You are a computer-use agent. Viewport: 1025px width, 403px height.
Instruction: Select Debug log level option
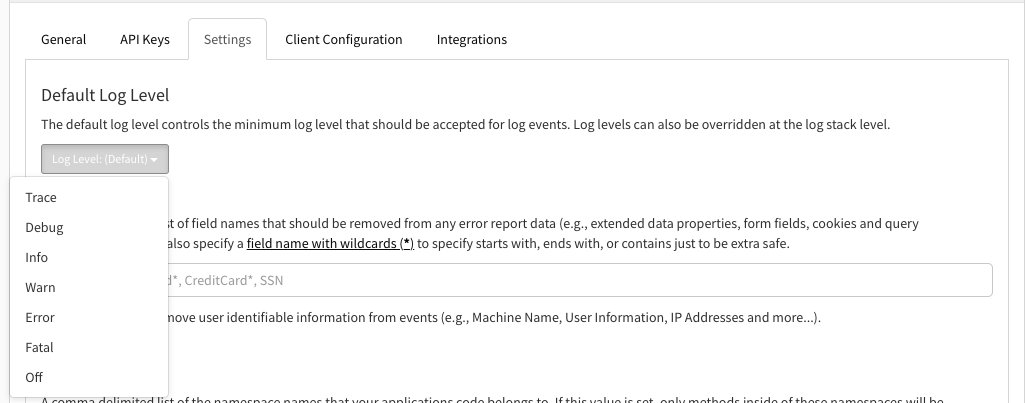[x=44, y=228]
